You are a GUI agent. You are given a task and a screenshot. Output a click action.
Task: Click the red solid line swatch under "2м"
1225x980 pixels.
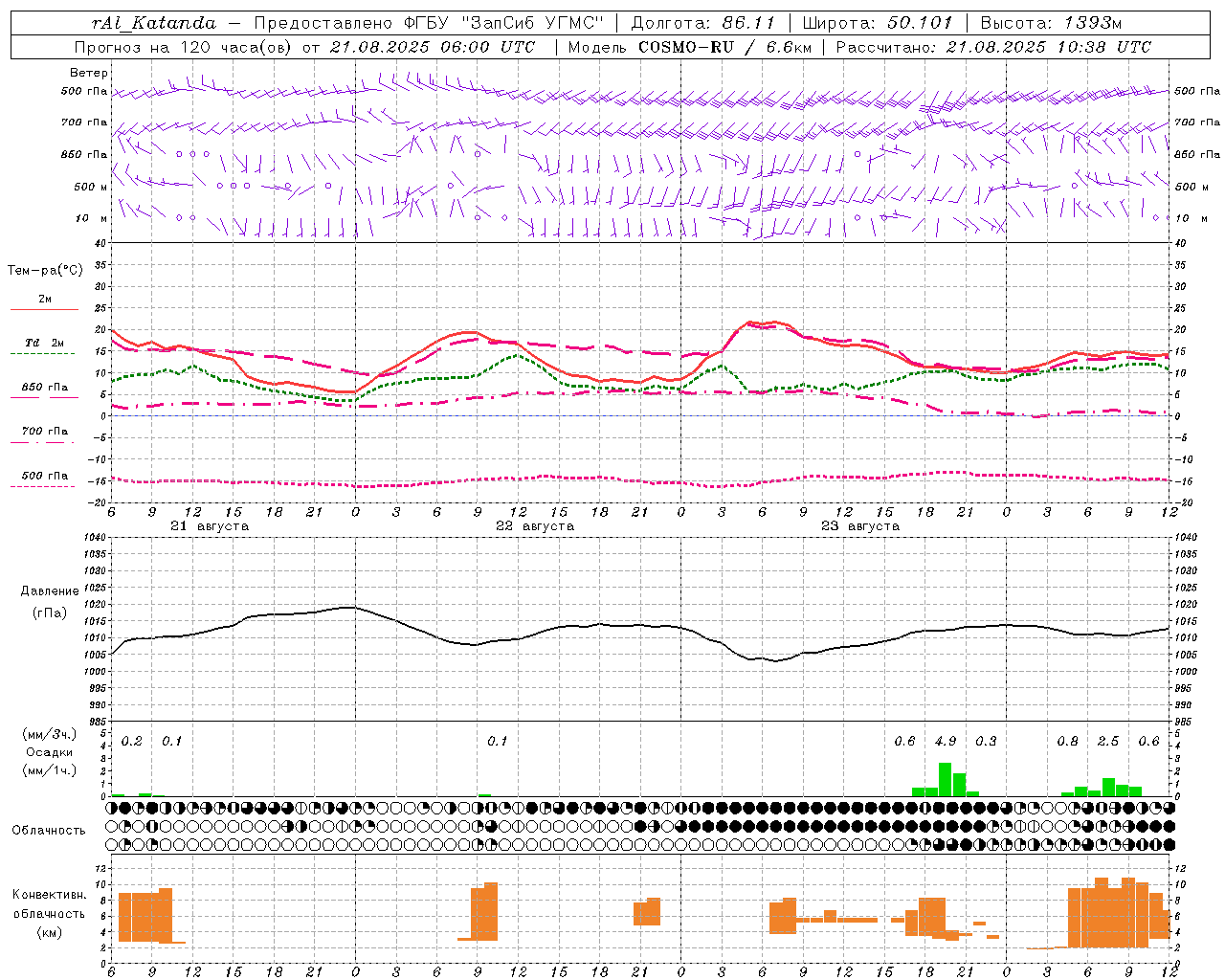click(44, 310)
